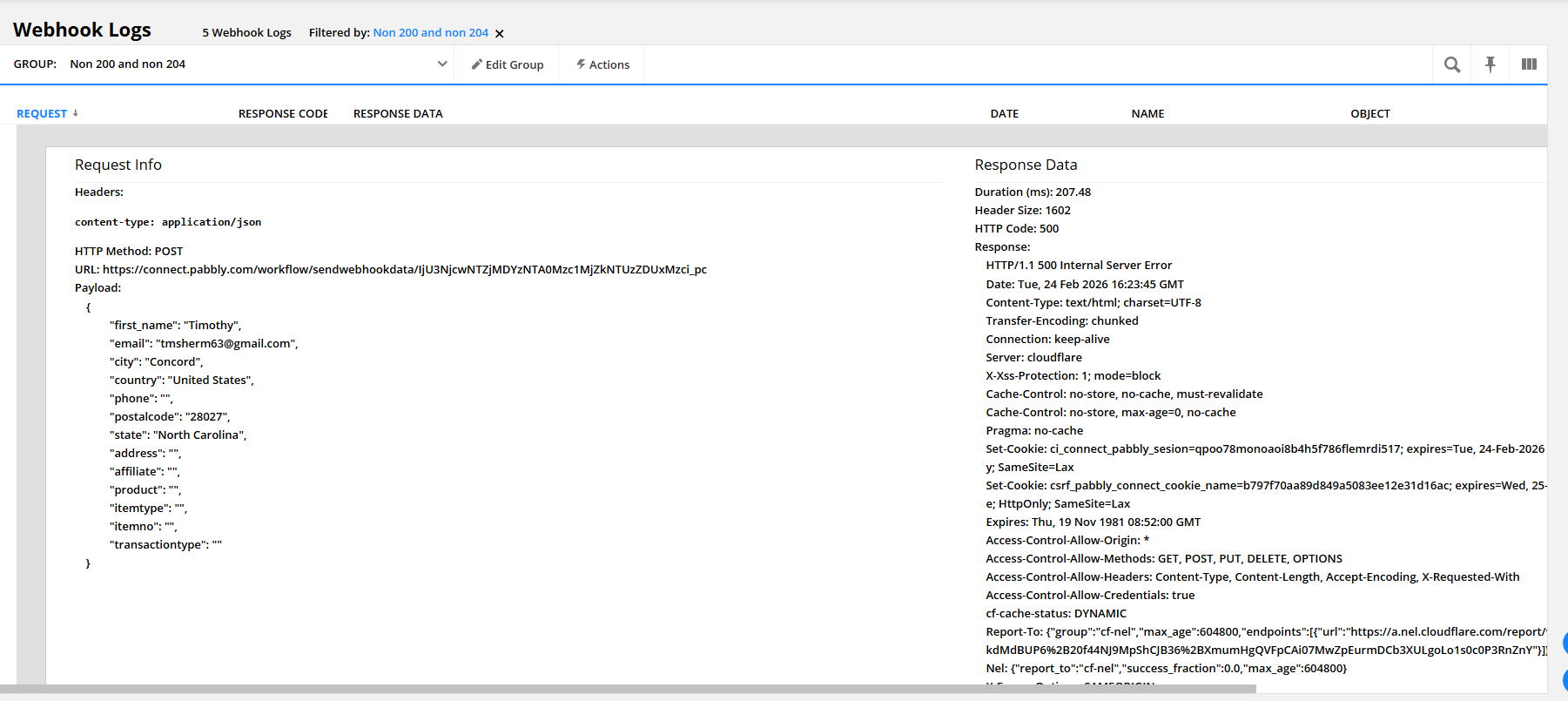Remove the Non 200 and non 204 filter
Image resolution: width=1568 pixels, height=701 pixels.
pyautogui.click(x=500, y=34)
